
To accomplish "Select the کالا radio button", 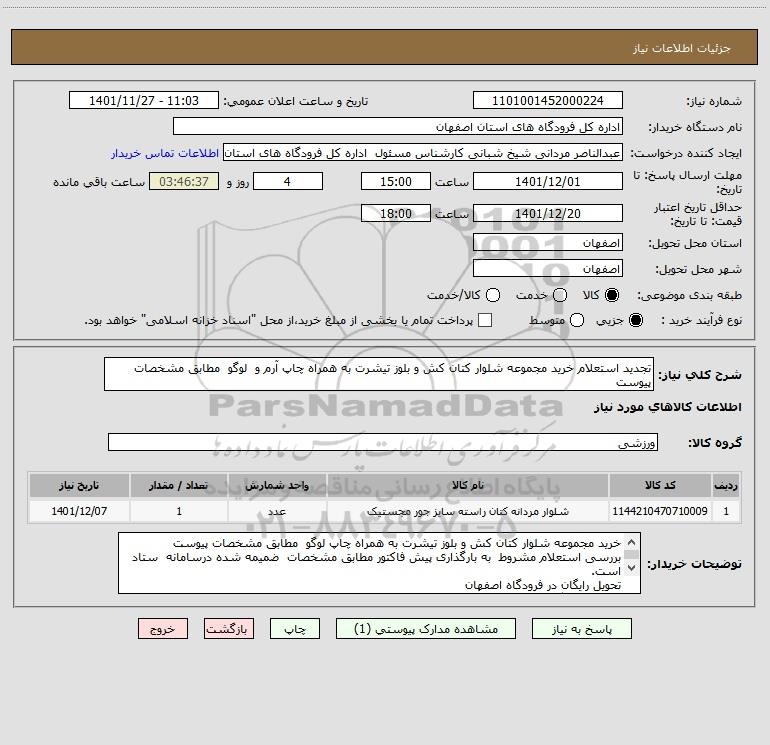I will (x=612, y=295).
